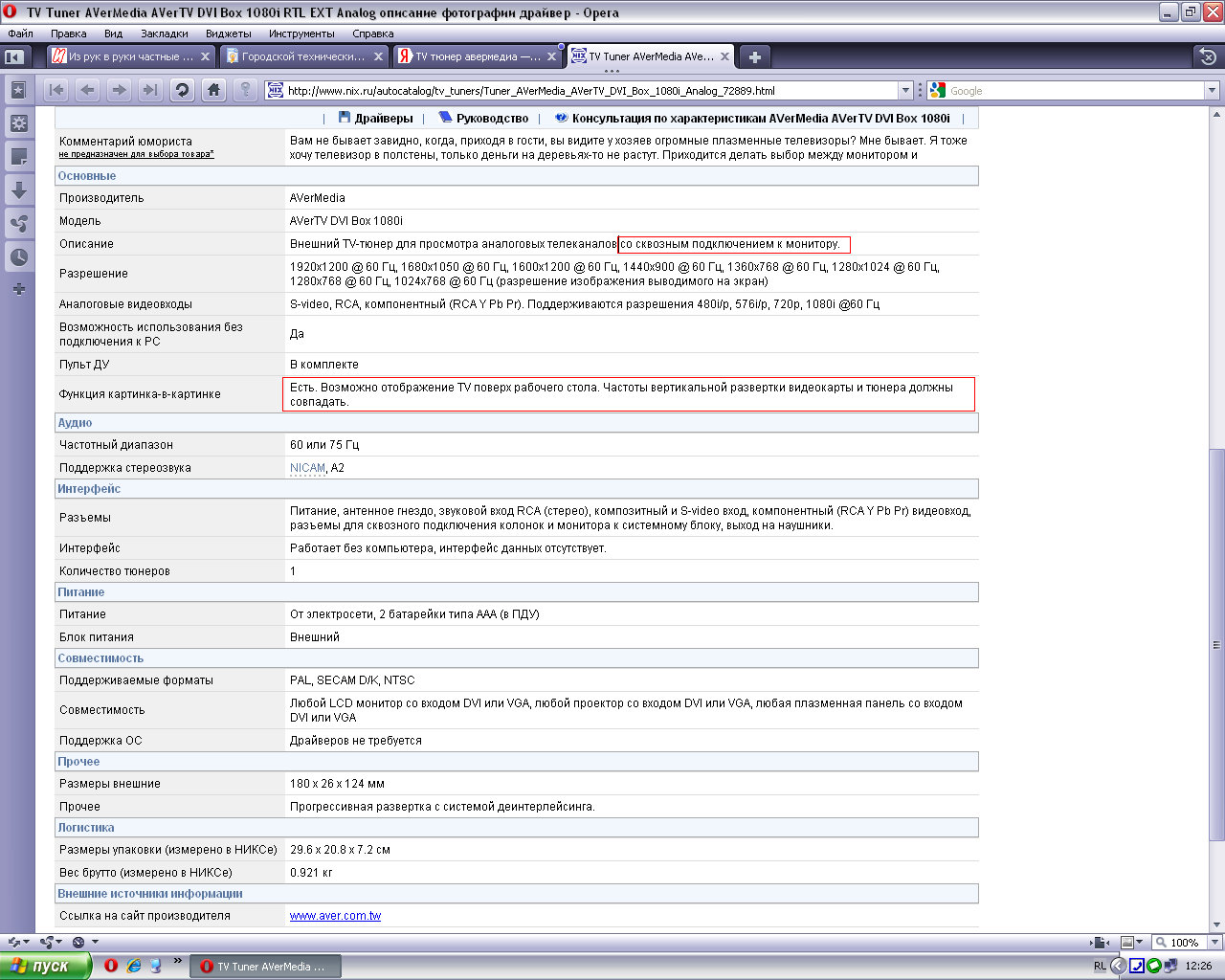This screenshot has width=1225, height=980.
Task: Click the Show Desktop quick launch icon
Action: pyautogui.click(x=156, y=966)
